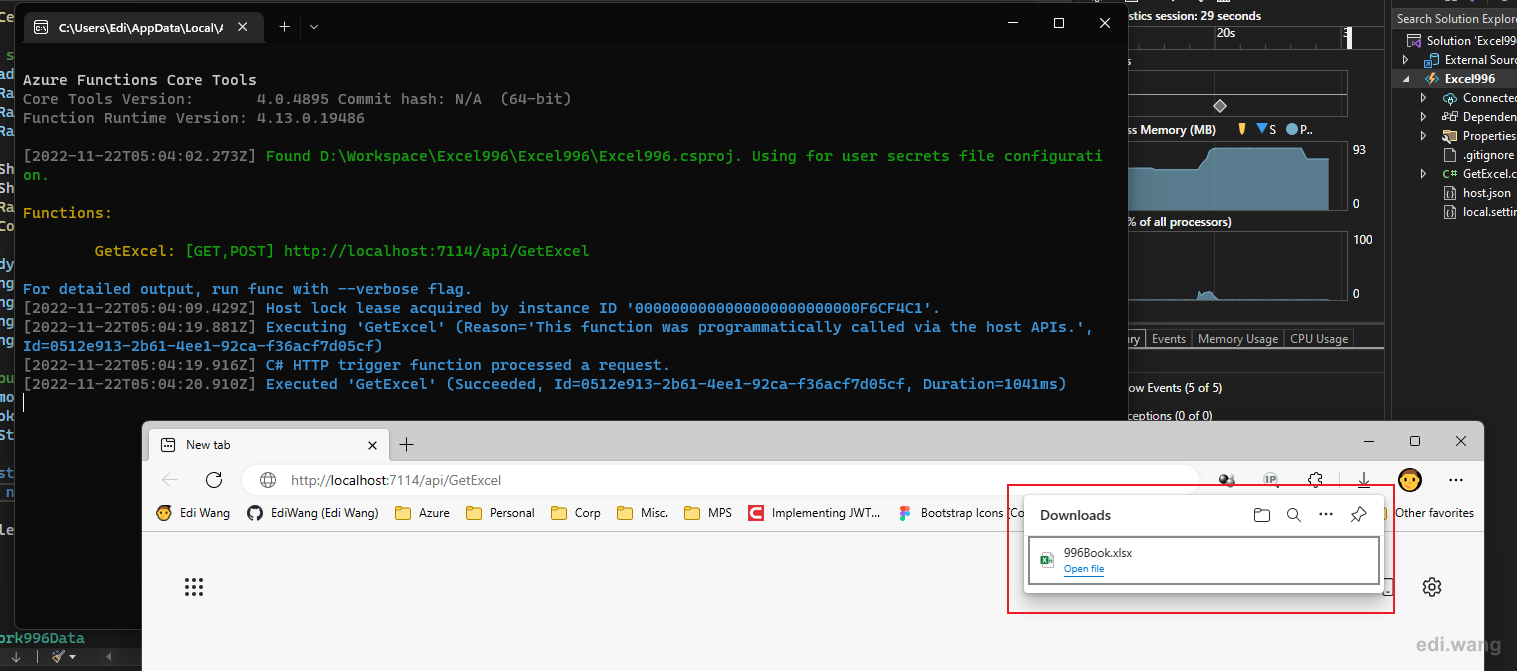Expand the Properties node
Image resolution: width=1517 pixels, height=671 pixels.
pos(1424,136)
